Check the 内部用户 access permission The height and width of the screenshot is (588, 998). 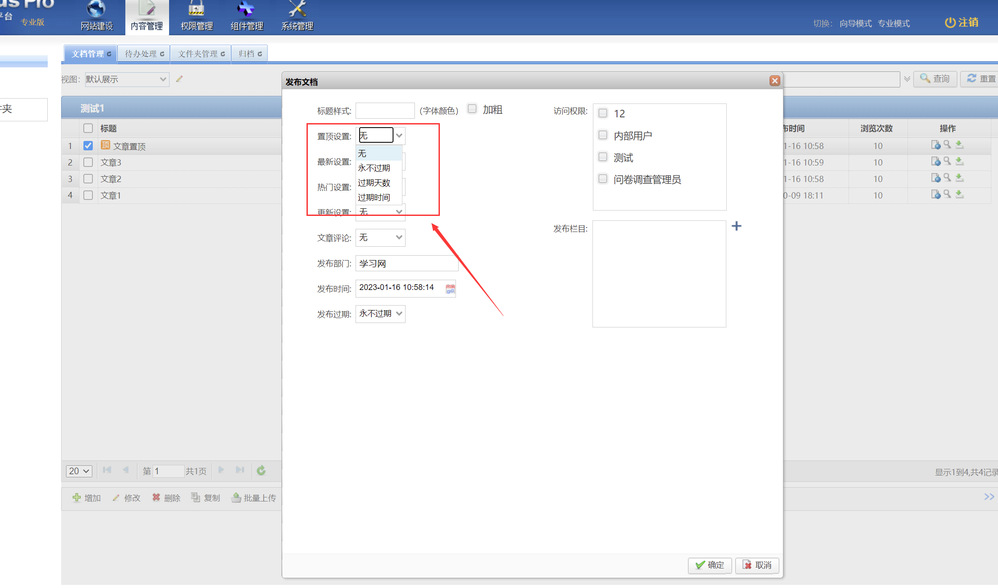603,135
